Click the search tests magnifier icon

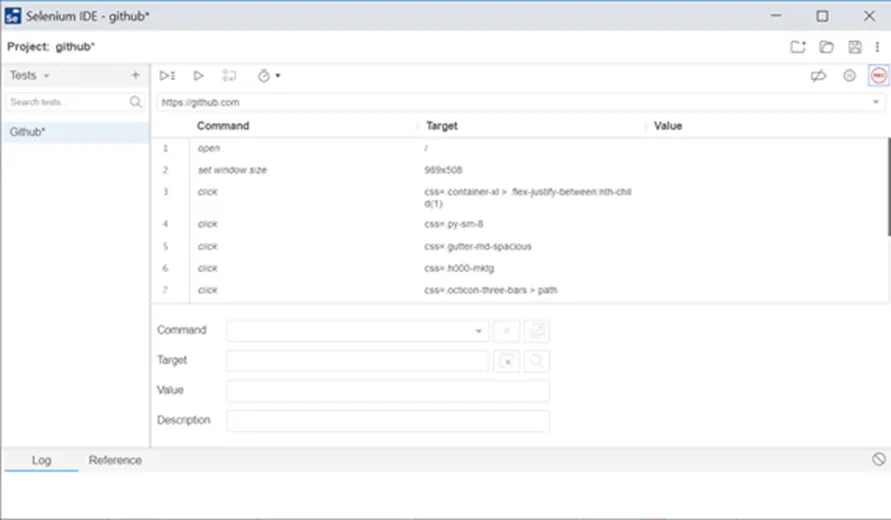coord(135,102)
